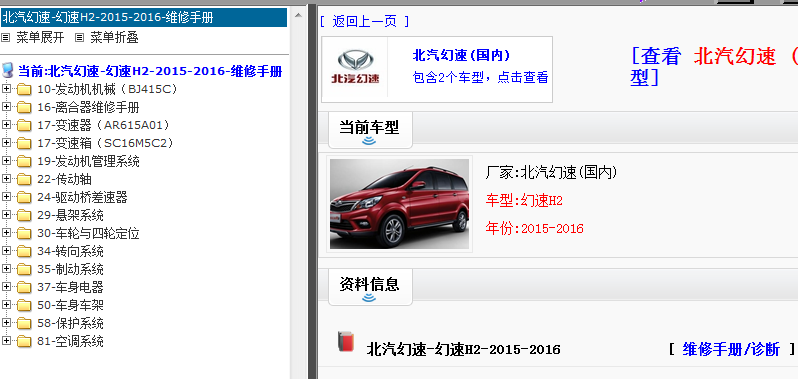Screen dimensions: 798x379
Task: Click the text 厂家:北汽幻速(国内)
Action: [x=552, y=173]
